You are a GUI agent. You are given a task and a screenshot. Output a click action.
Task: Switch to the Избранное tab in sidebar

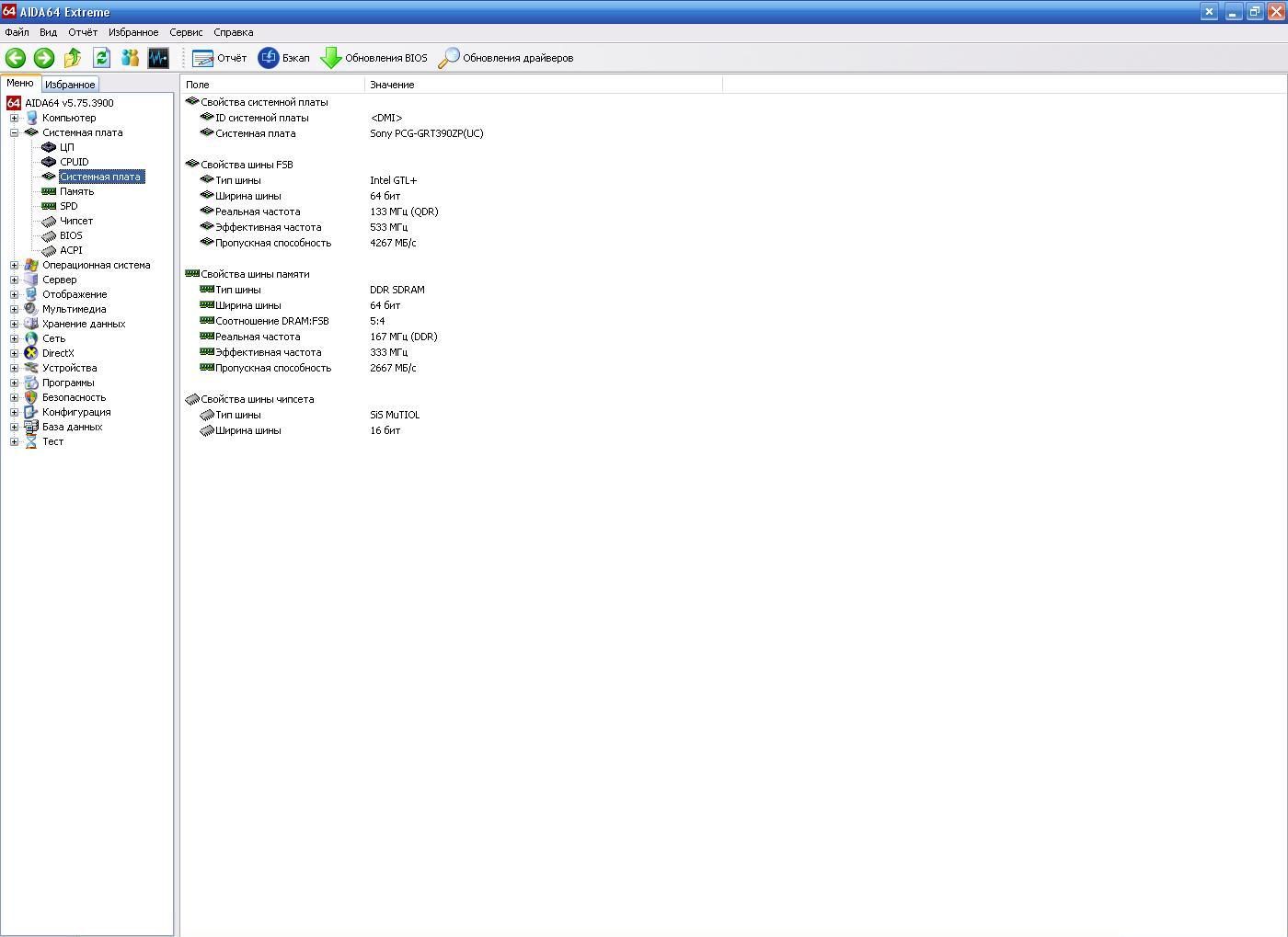(x=70, y=85)
